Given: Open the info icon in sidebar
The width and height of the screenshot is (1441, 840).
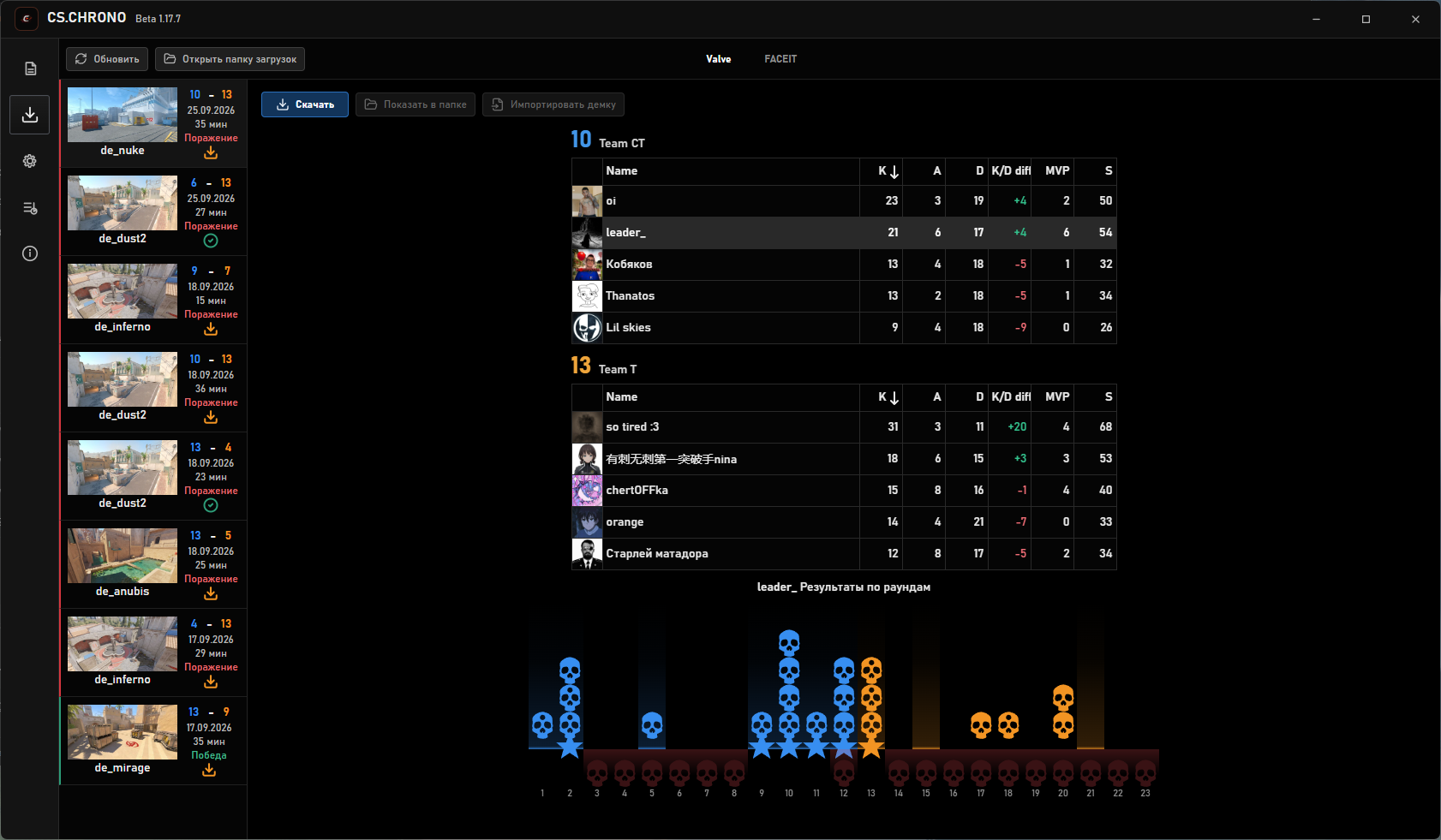Looking at the screenshot, I should tap(30, 253).
